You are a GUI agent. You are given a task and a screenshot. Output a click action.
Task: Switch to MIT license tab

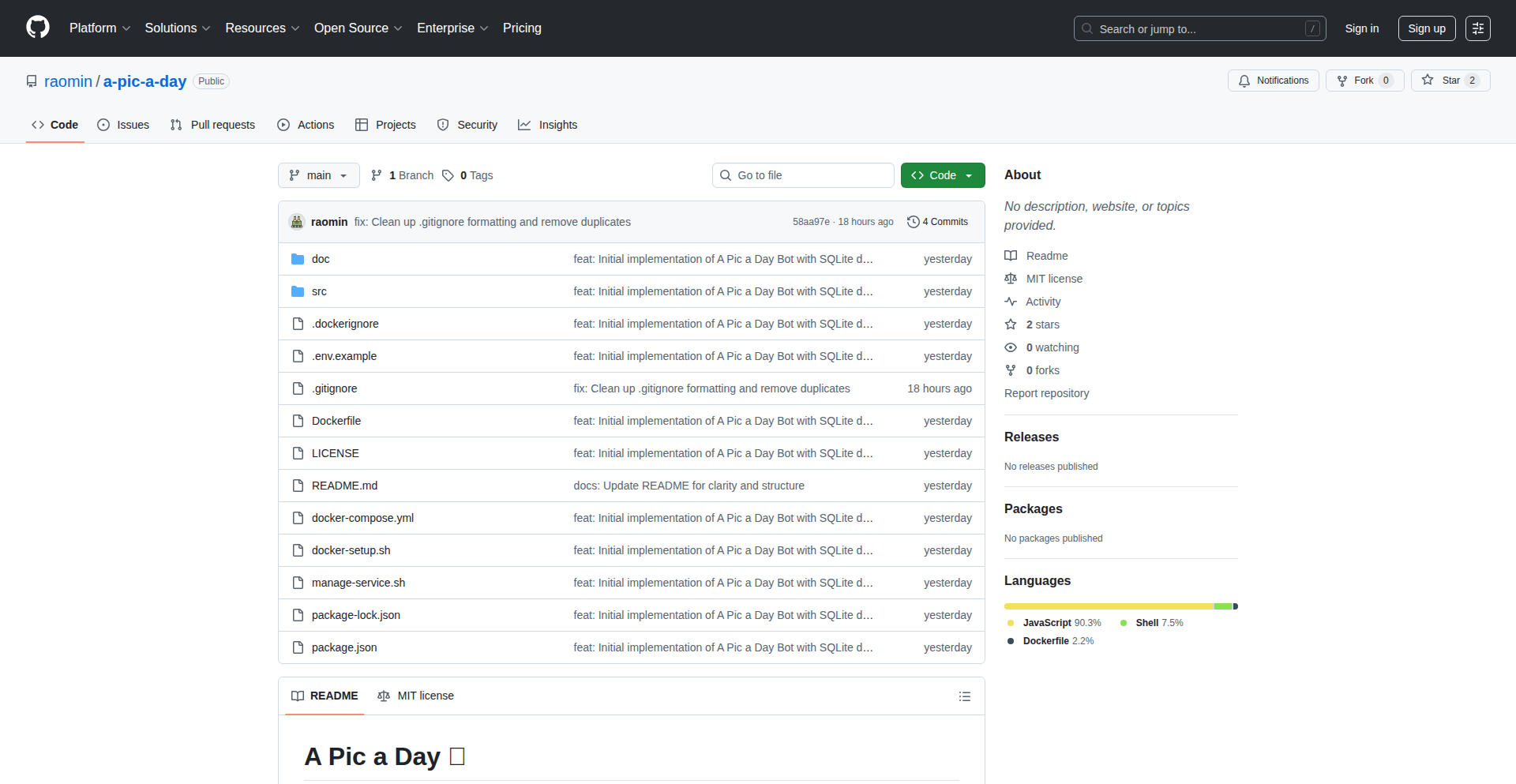[x=416, y=696]
